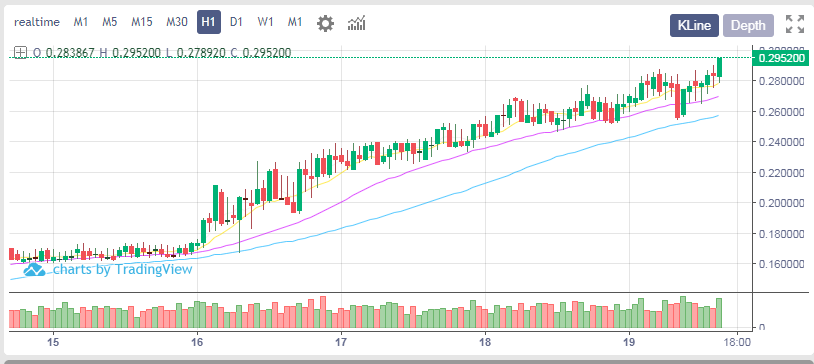Click the TradingView cloud logo
The image size is (814, 364).
coord(35,269)
